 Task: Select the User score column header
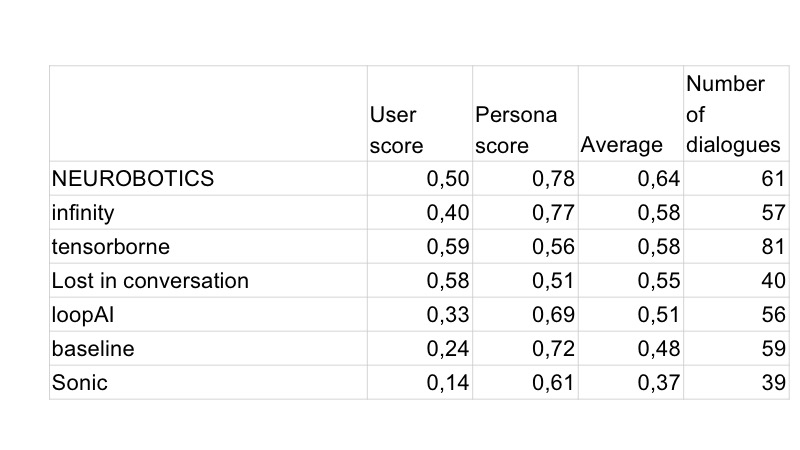pyautogui.click(x=397, y=130)
